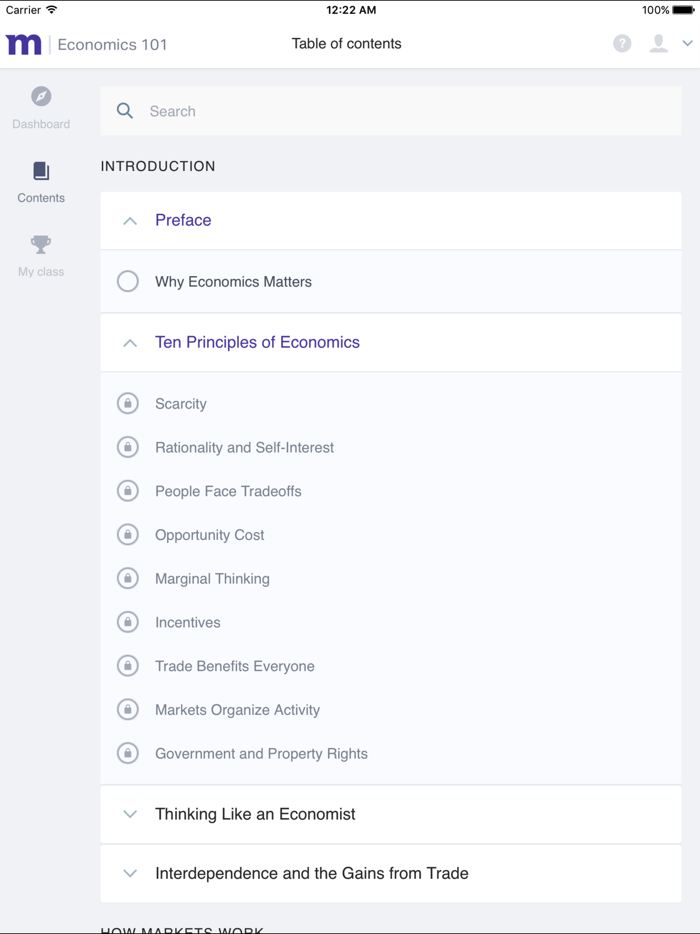Click the Search input field
This screenshot has width=700, height=934.
(400, 111)
